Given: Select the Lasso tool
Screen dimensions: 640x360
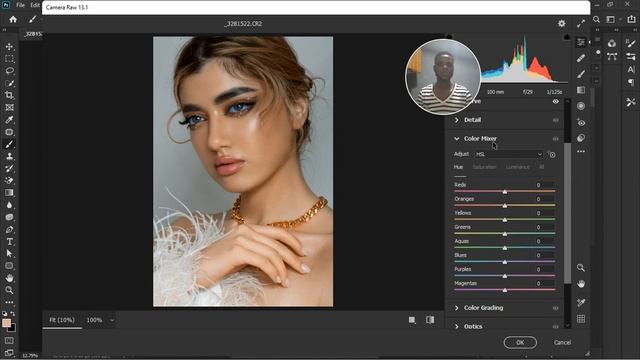Looking at the screenshot, I should click(9, 71).
